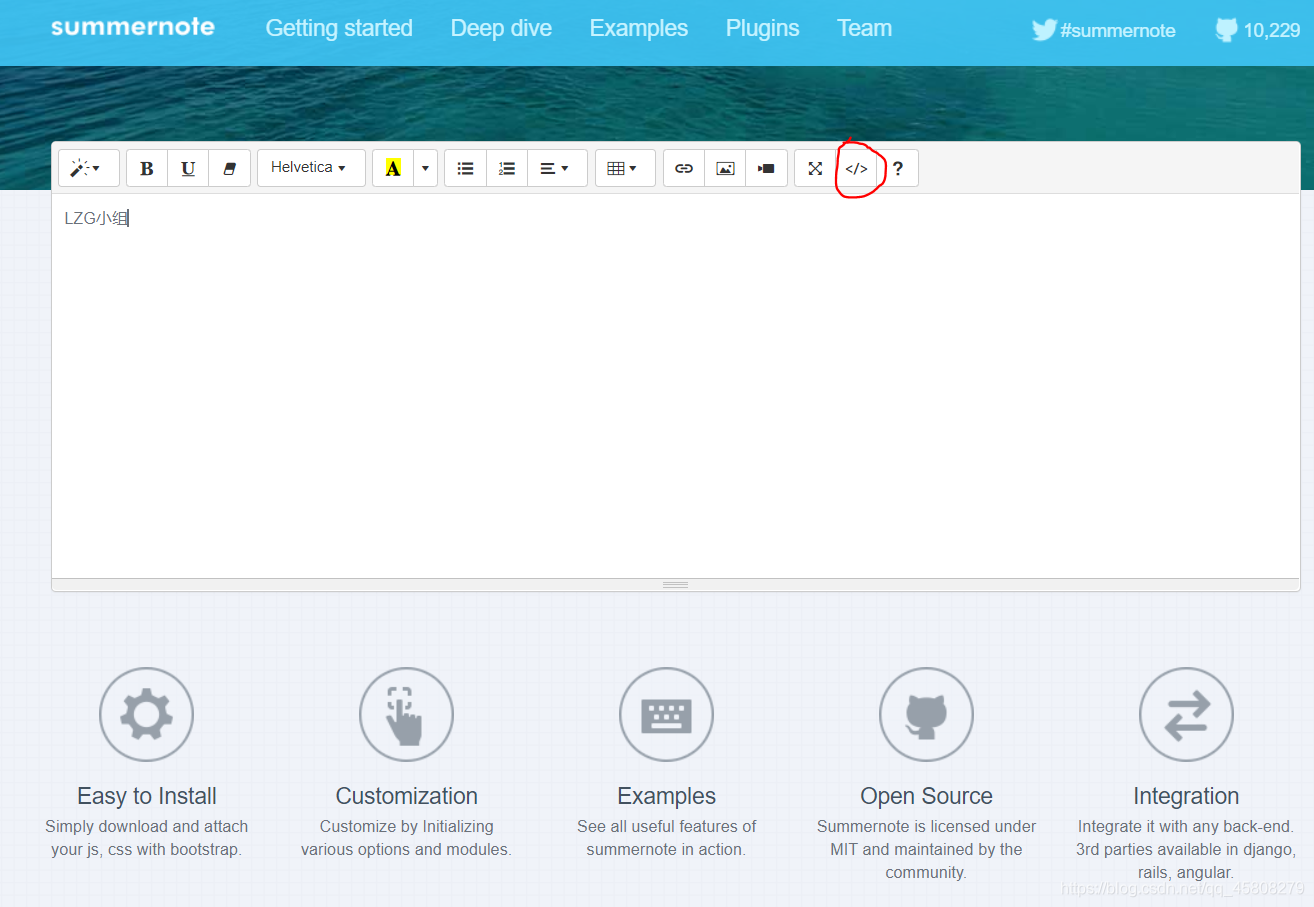
Task: Open the Team menu item
Action: [865, 28]
